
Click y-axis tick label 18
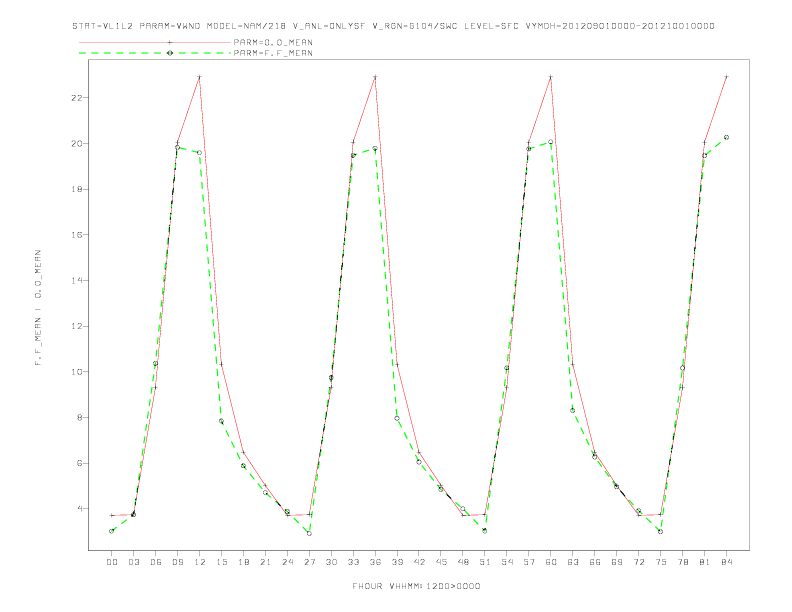point(77,189)
